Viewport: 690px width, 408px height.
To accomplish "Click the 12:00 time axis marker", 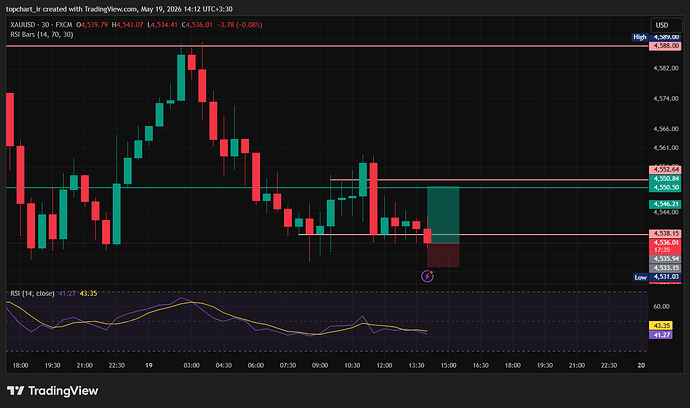I will click(384, 365).
